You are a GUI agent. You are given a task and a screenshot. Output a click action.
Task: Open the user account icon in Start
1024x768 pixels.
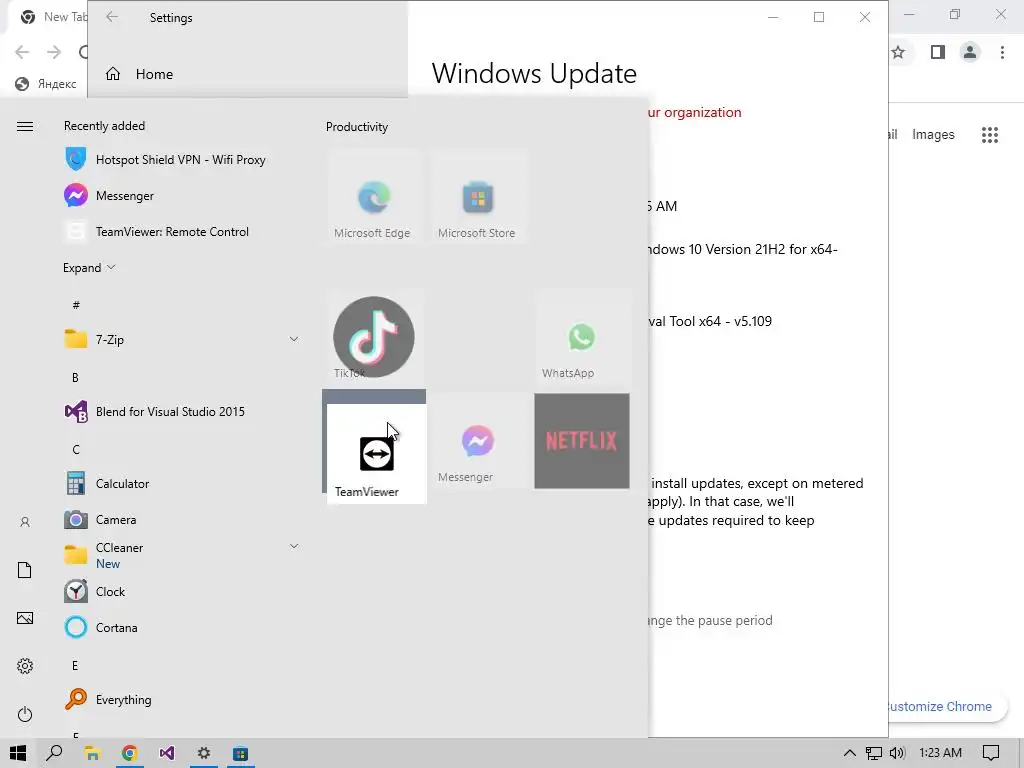(25, 522)
